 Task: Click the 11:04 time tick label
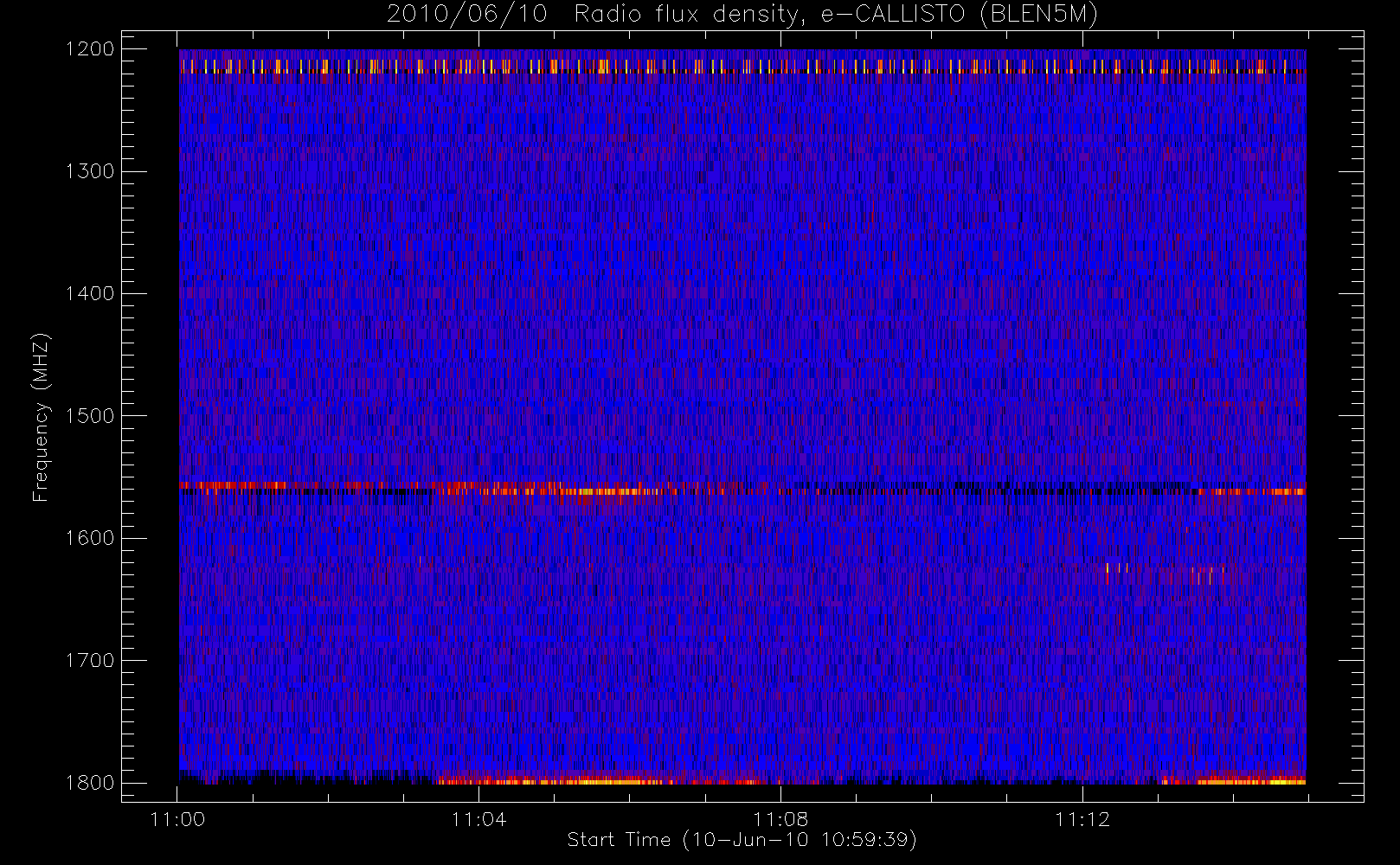point(478,819)
